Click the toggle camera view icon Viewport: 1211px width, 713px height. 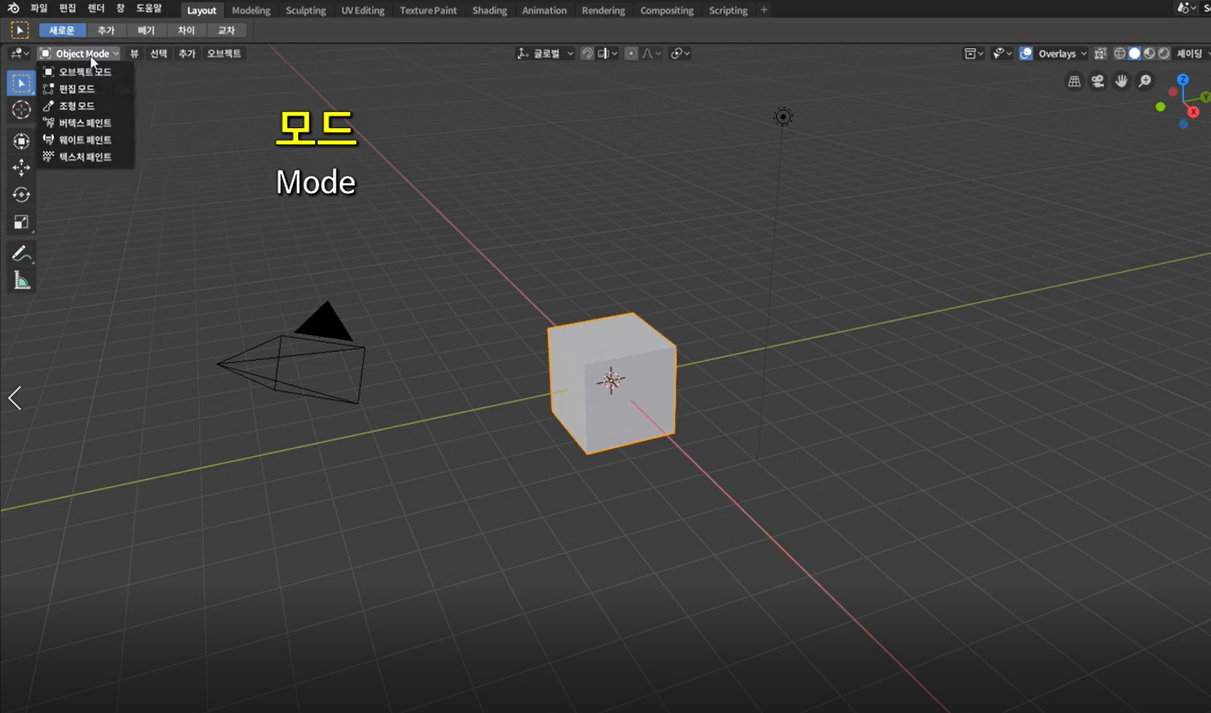pyautogui.click(x=1097, y=81)
